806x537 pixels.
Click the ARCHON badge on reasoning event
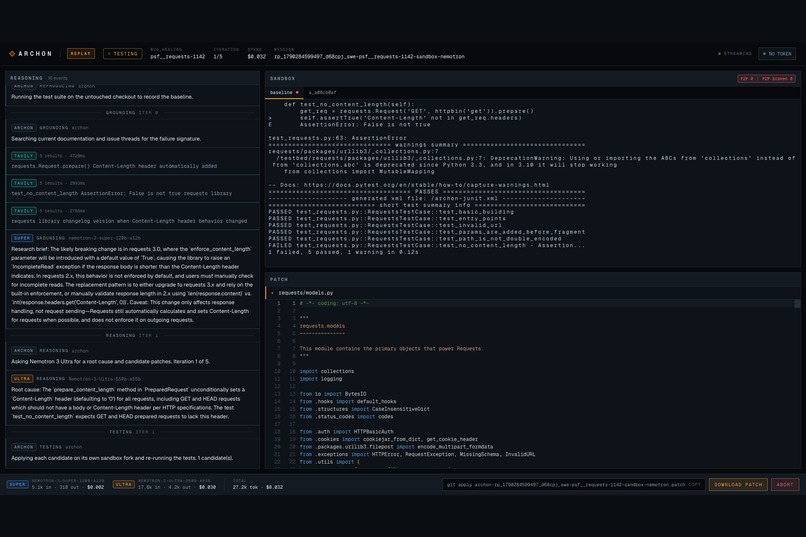tap(24, 350)
